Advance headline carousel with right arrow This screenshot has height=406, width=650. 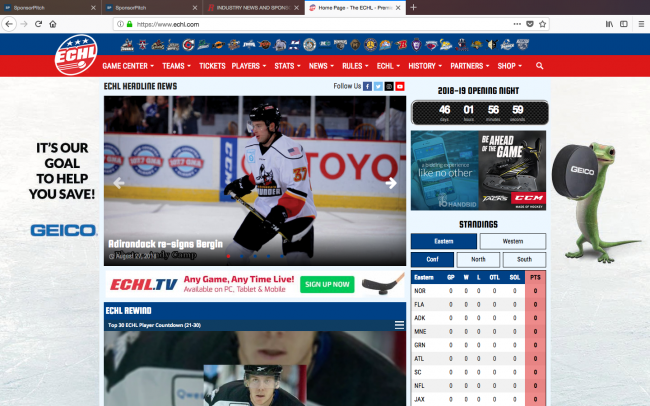[391, 183]
